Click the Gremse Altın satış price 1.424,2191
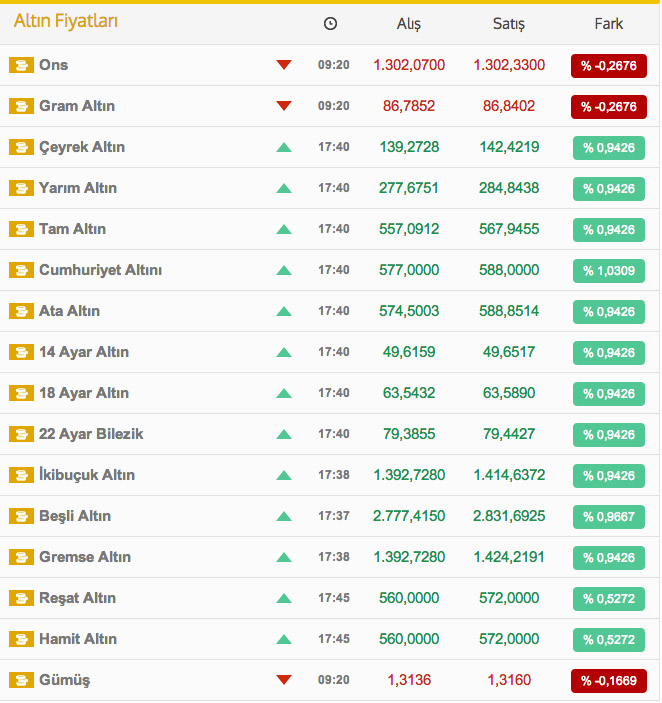This screenshot has height=703, width=662. click(509, 557)
